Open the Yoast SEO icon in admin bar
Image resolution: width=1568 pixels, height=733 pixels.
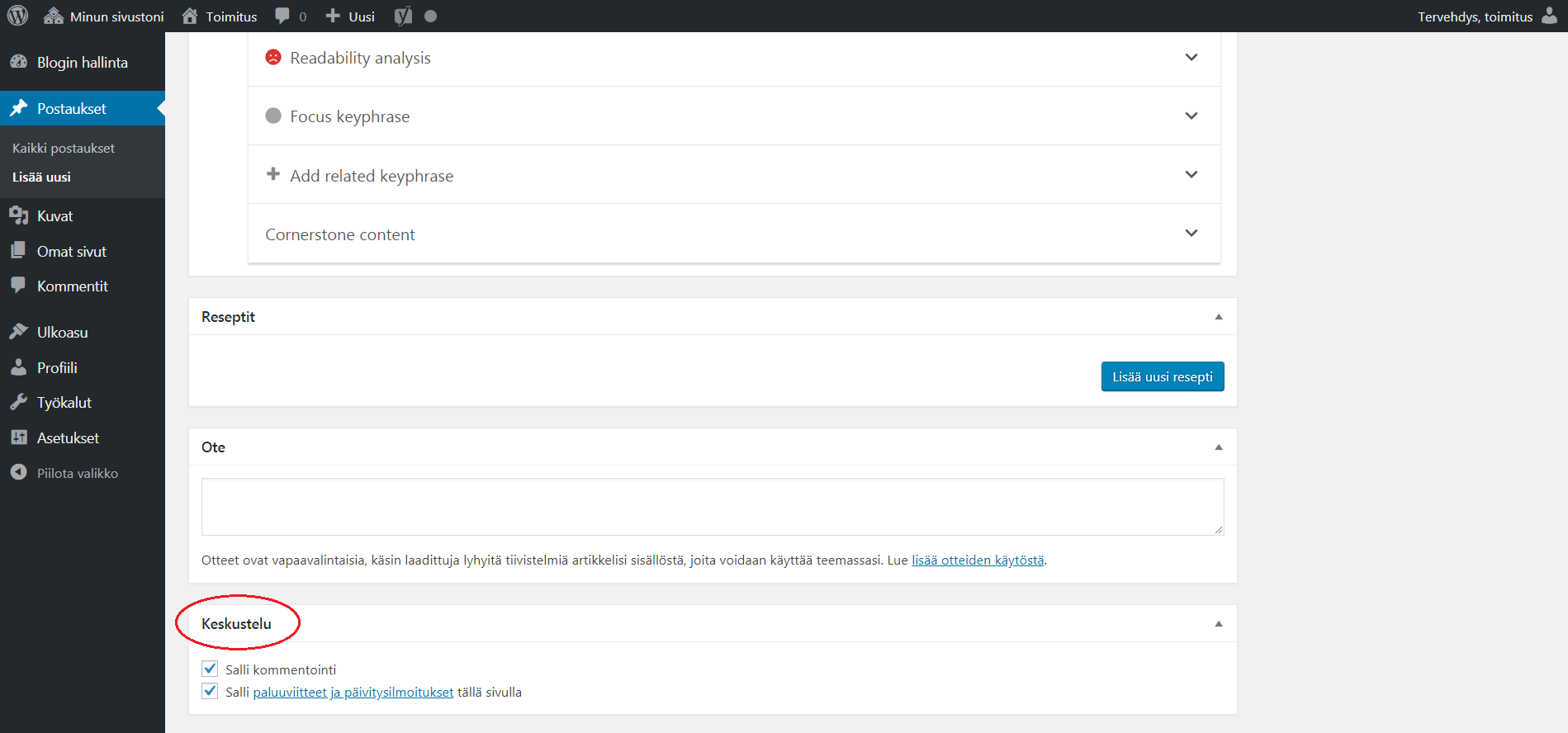[x=403, y=16]
